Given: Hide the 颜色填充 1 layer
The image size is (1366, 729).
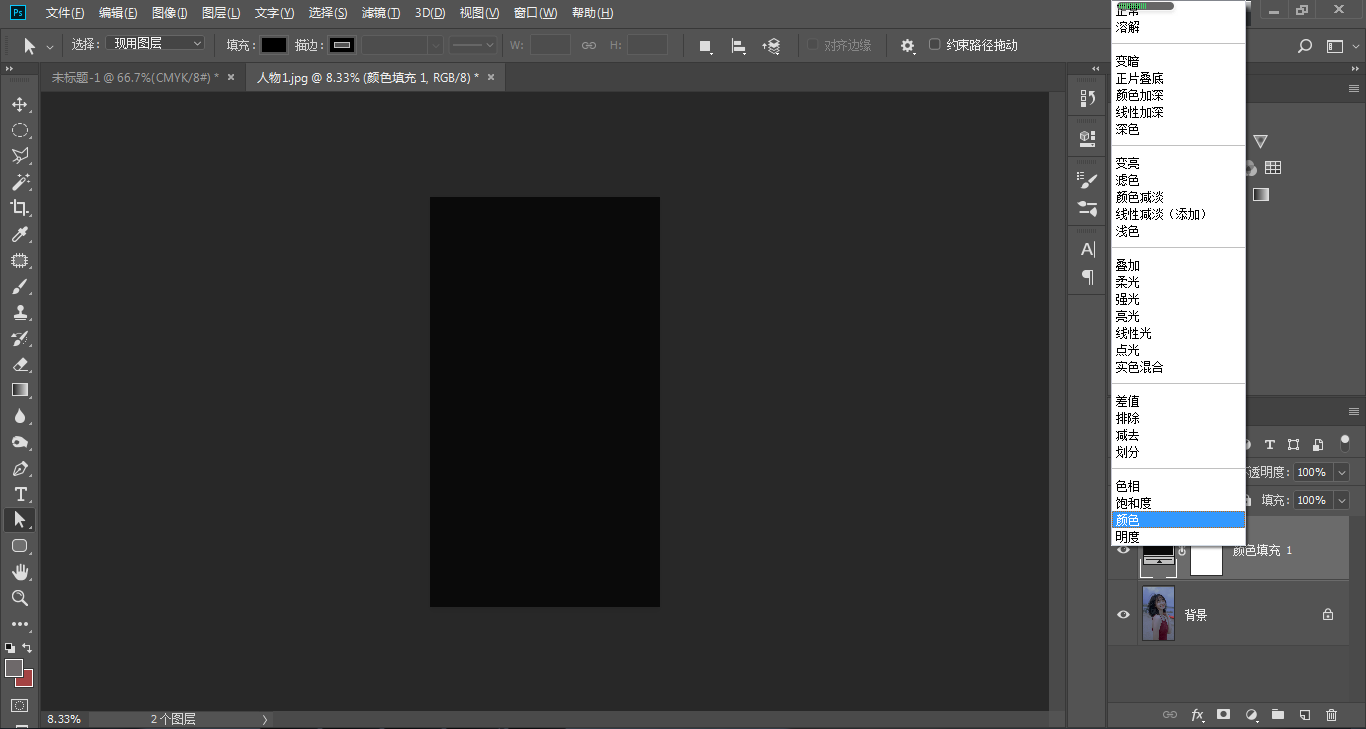Looking at the screenshot, I should coord(1123,550).
